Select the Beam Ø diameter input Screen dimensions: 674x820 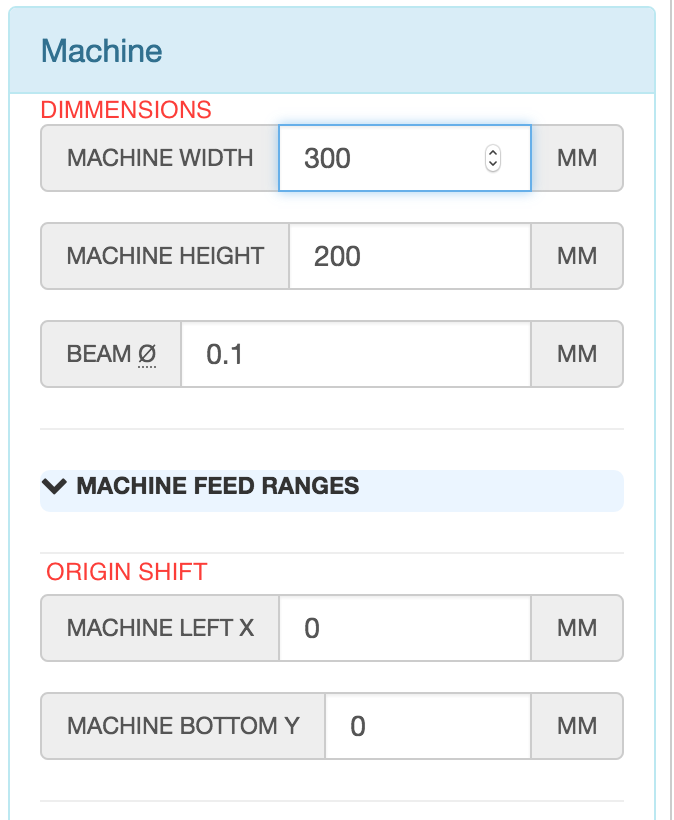tap(355, 354)
